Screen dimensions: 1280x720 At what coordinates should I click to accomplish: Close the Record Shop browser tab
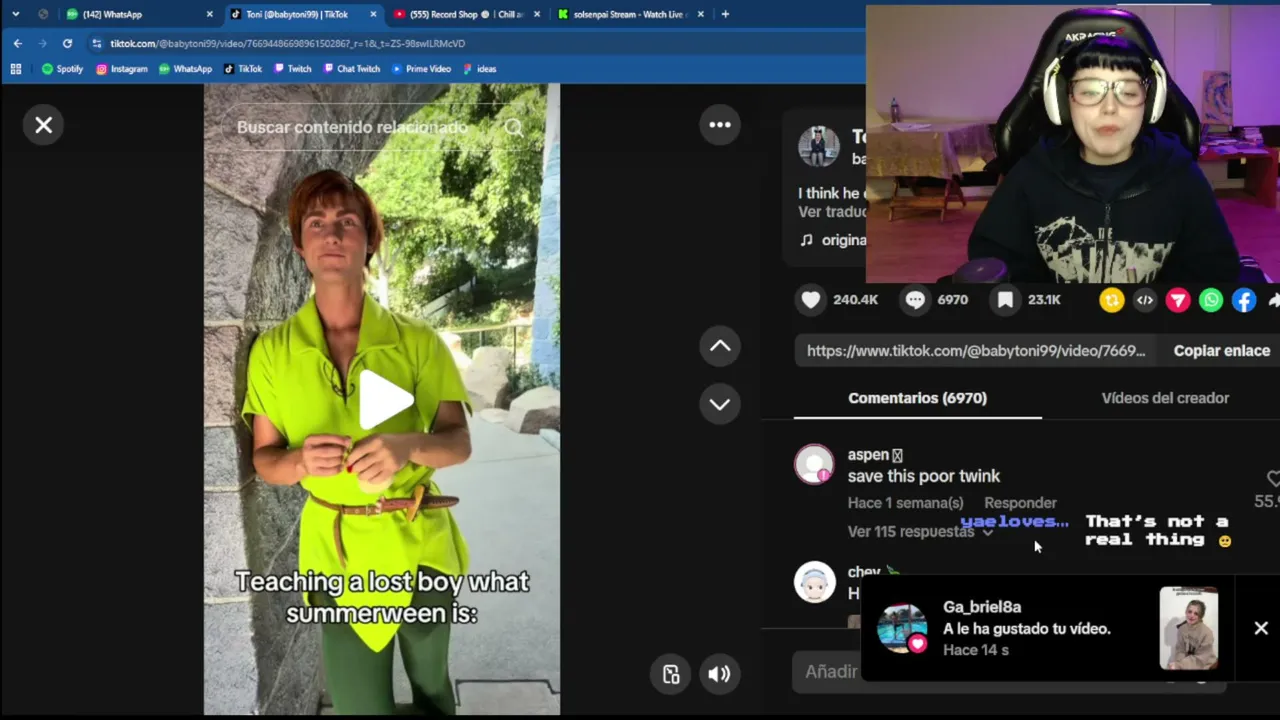tap(537, 14)
